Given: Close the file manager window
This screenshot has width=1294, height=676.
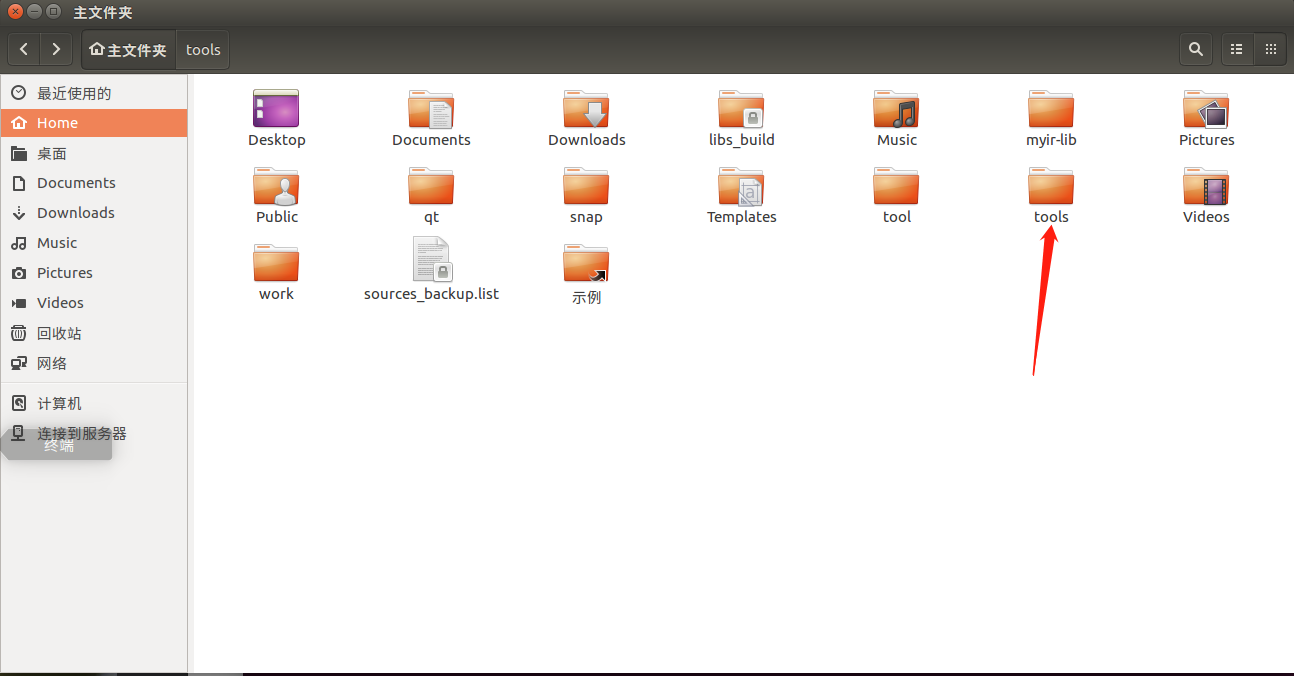Looking at the screenshot, I should (x=15, y=12).
